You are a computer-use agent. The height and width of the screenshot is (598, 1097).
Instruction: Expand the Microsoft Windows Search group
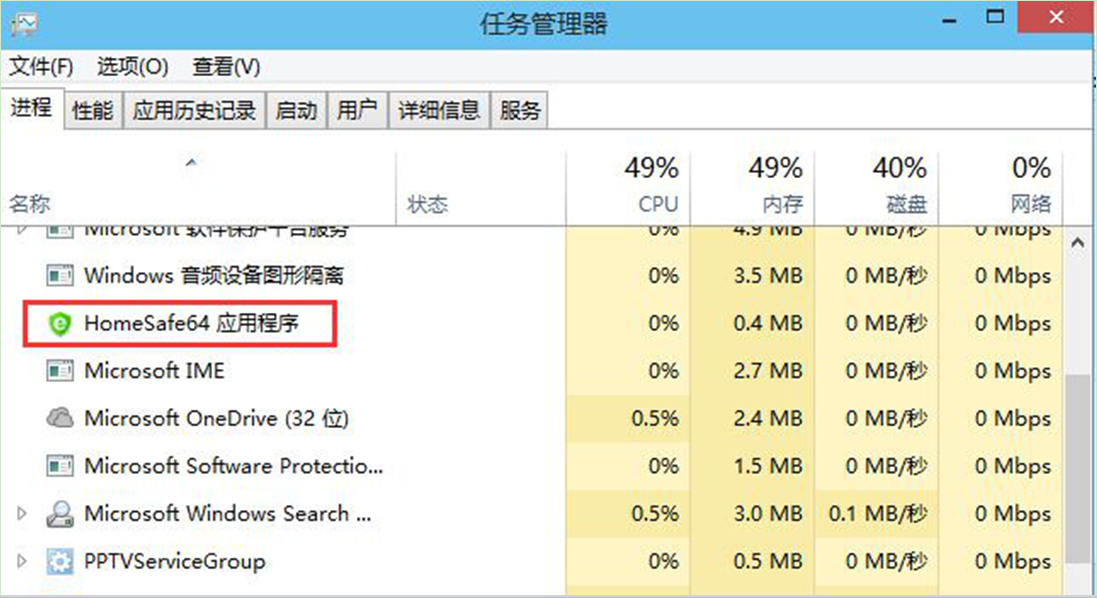coord(22,513)
